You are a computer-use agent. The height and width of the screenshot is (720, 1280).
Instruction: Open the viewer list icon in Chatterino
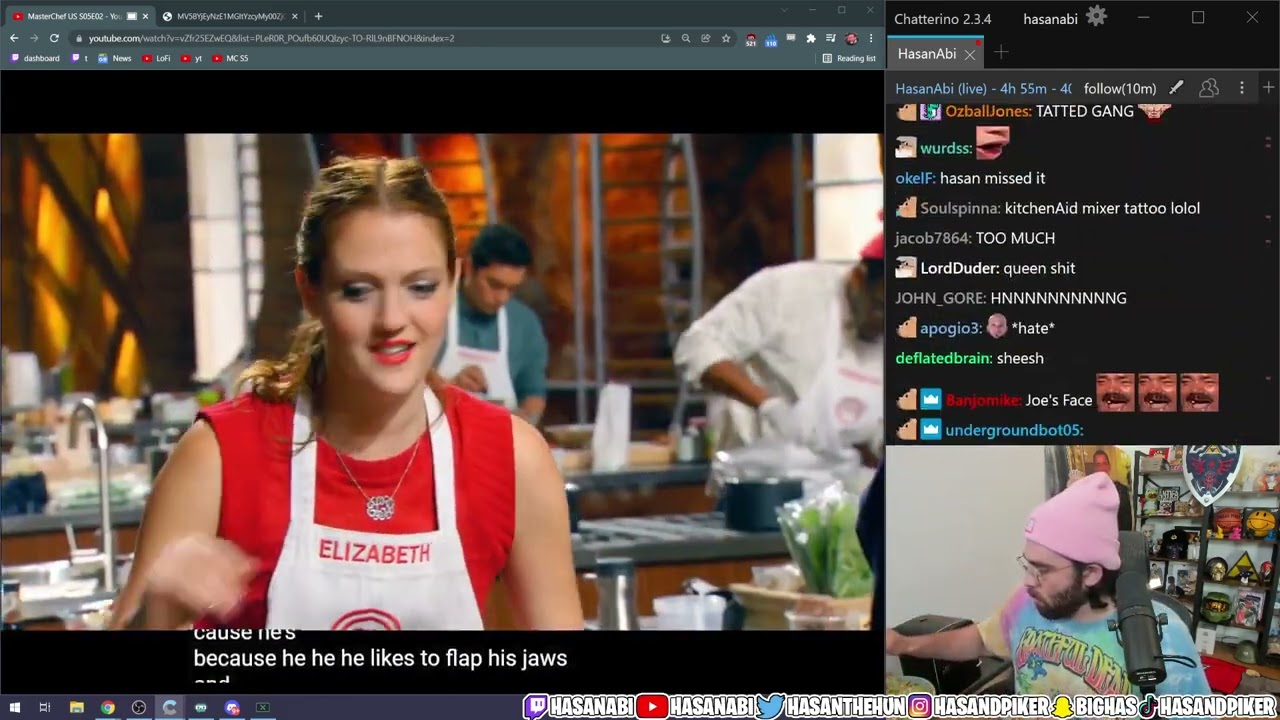coord(1209,88)
